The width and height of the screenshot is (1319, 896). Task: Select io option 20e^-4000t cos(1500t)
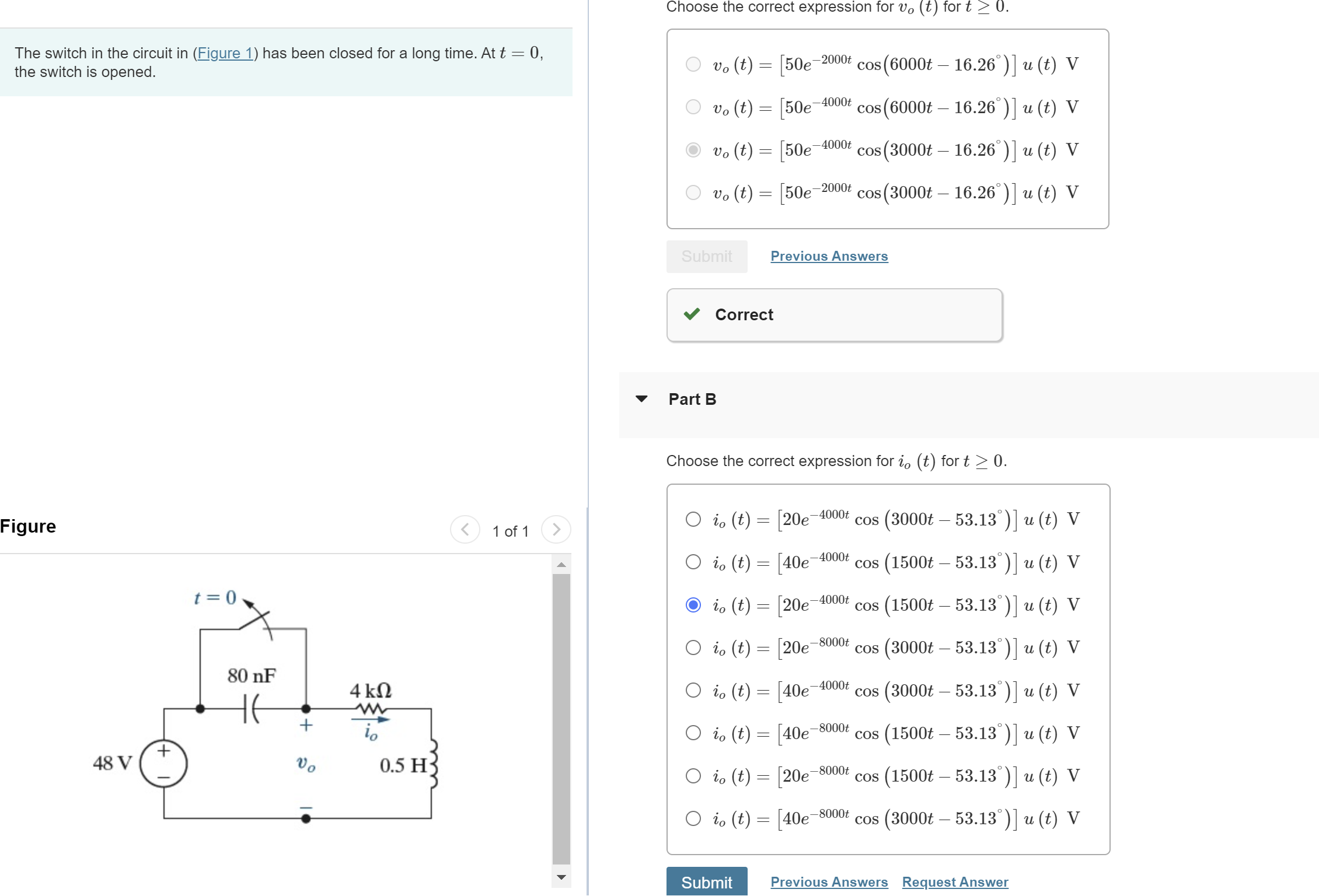click(x=693, y=605)
